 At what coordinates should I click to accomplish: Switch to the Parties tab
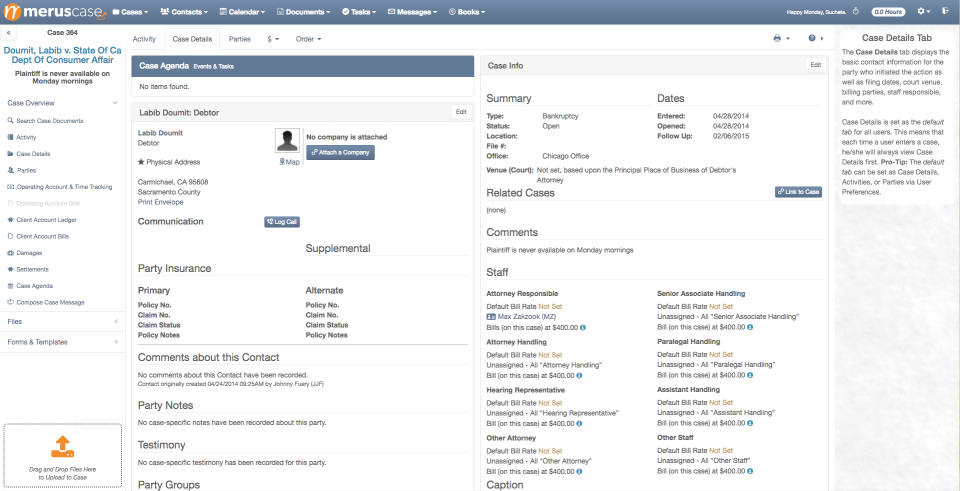(240, 39)
